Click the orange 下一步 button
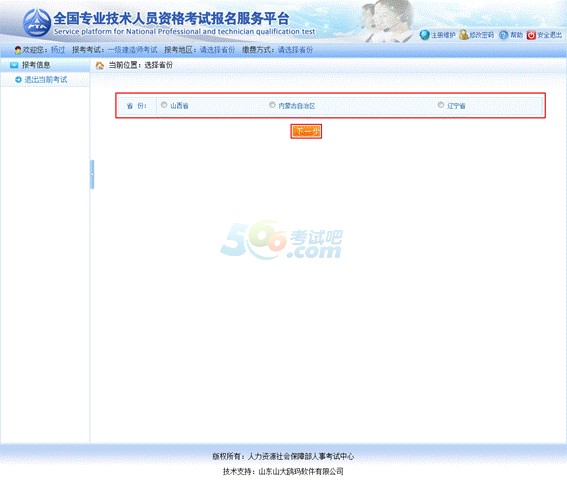 pyautogui.click(x=306, y=131)
